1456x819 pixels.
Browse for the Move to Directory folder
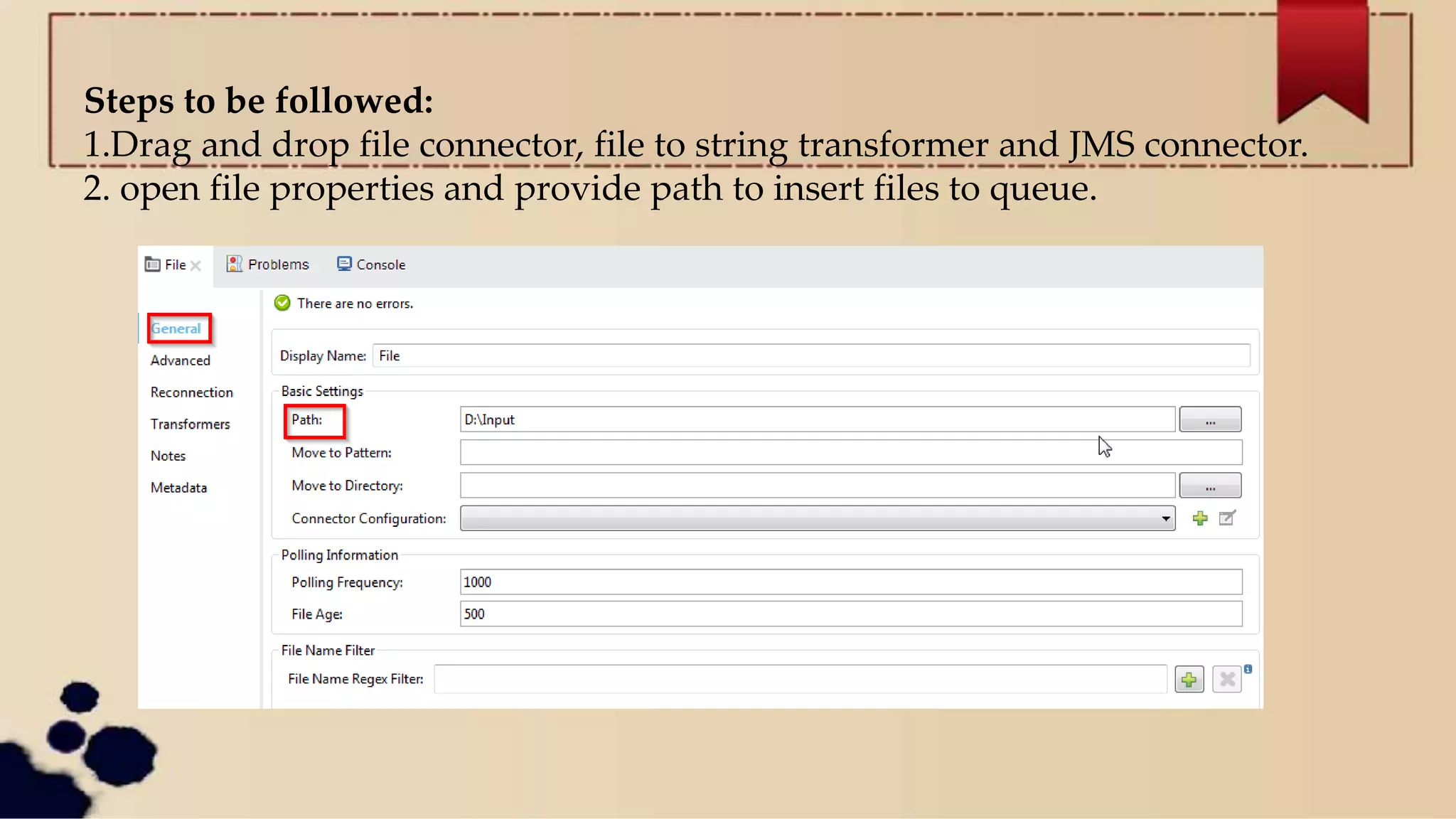pos(1210,486)
